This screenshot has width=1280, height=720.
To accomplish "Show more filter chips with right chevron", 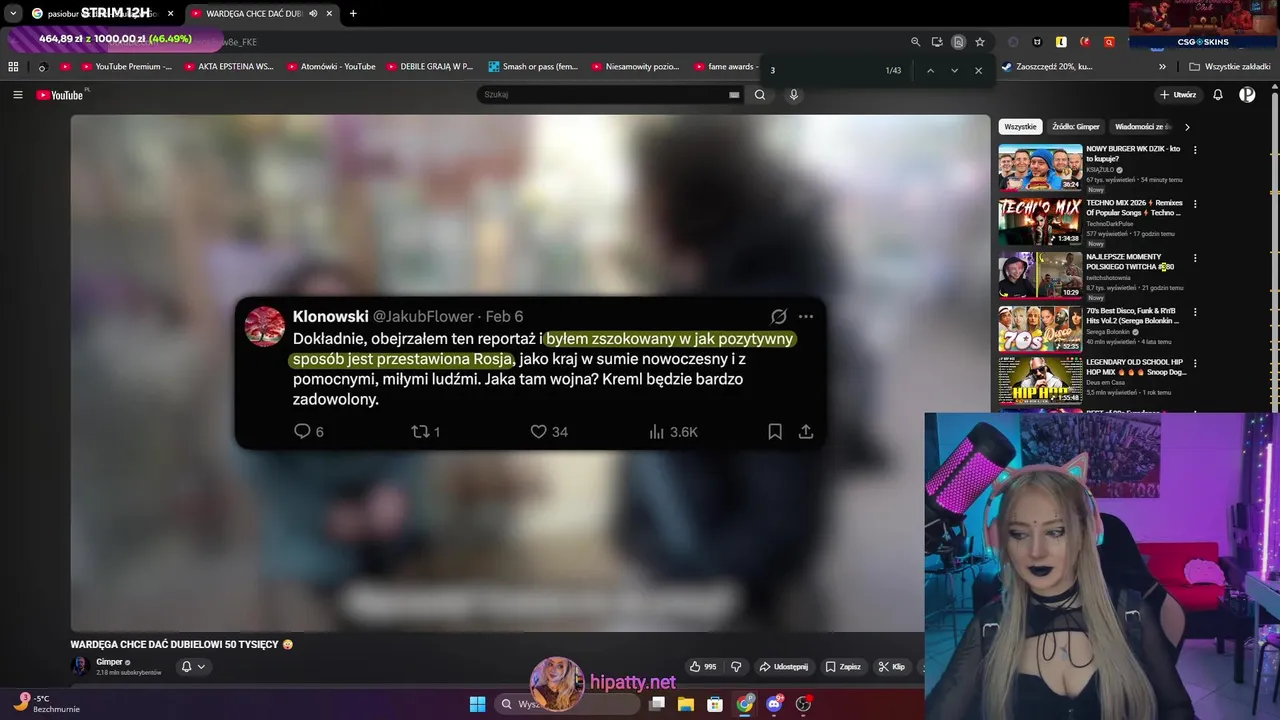I will point(1187,127).
